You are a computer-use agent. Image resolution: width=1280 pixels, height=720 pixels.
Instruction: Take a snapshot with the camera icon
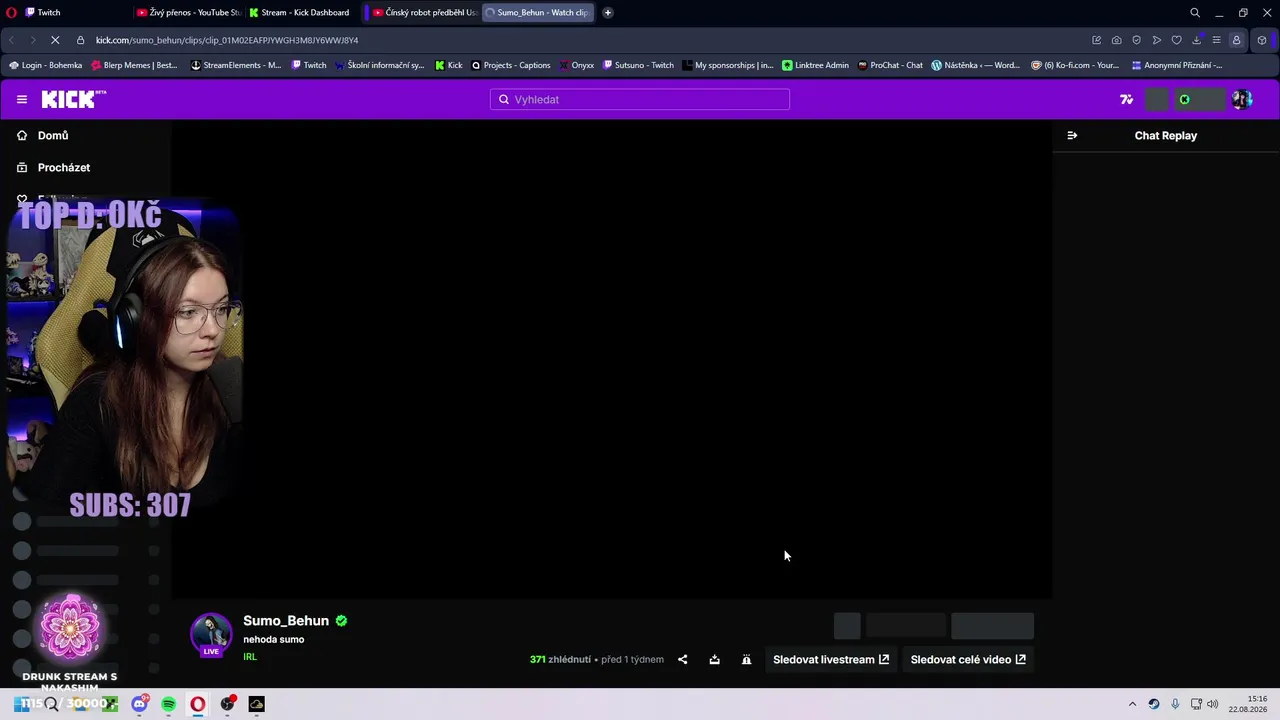point(1117,40)
